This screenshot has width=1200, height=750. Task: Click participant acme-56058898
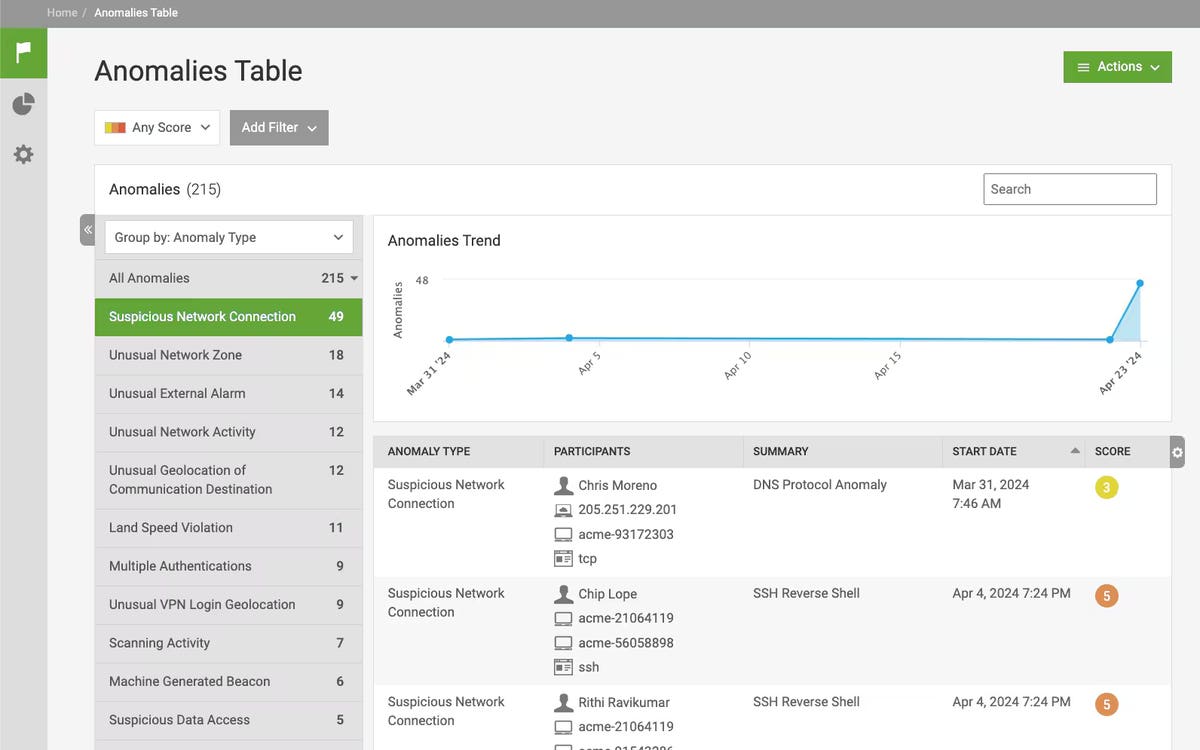[x=626, y=643]
